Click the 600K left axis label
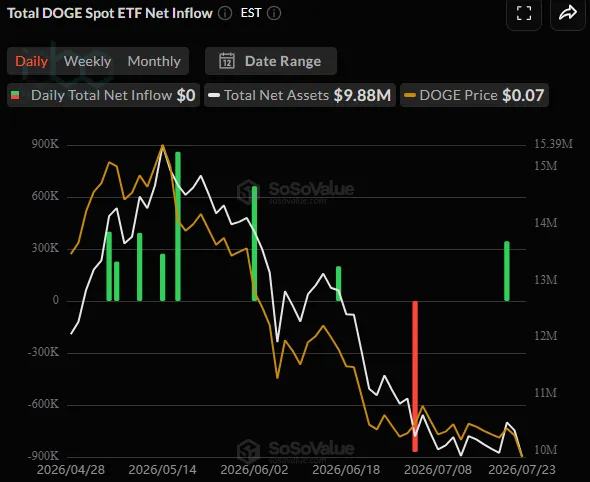Screen dimensions: 590x482 (x=45, y=196)
